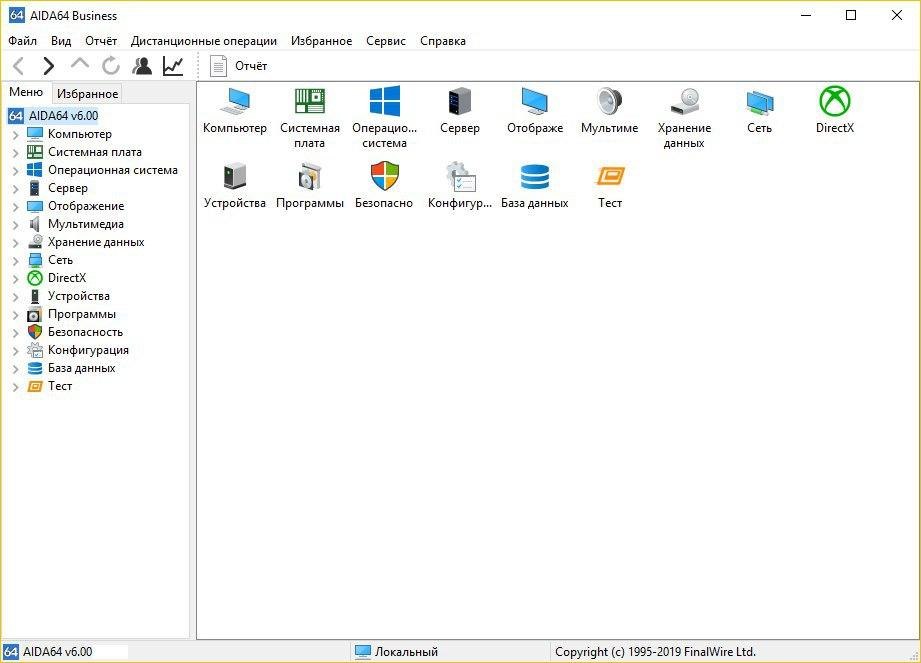
Task: Open the Компьютер icon in main pane
Action: (235, 101)
